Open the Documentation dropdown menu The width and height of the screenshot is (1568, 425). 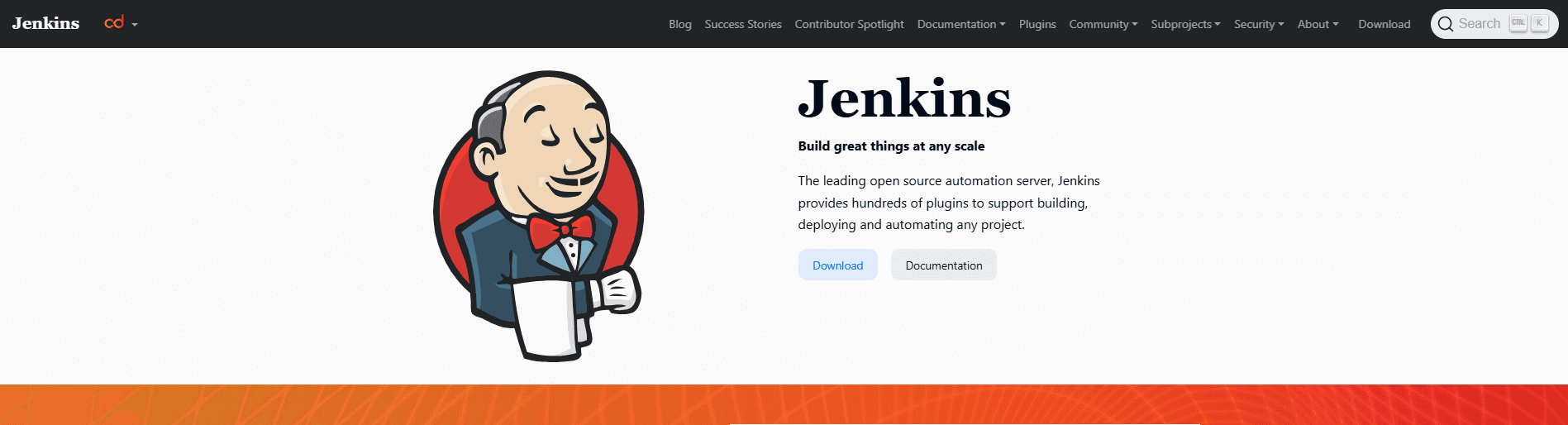961,24
